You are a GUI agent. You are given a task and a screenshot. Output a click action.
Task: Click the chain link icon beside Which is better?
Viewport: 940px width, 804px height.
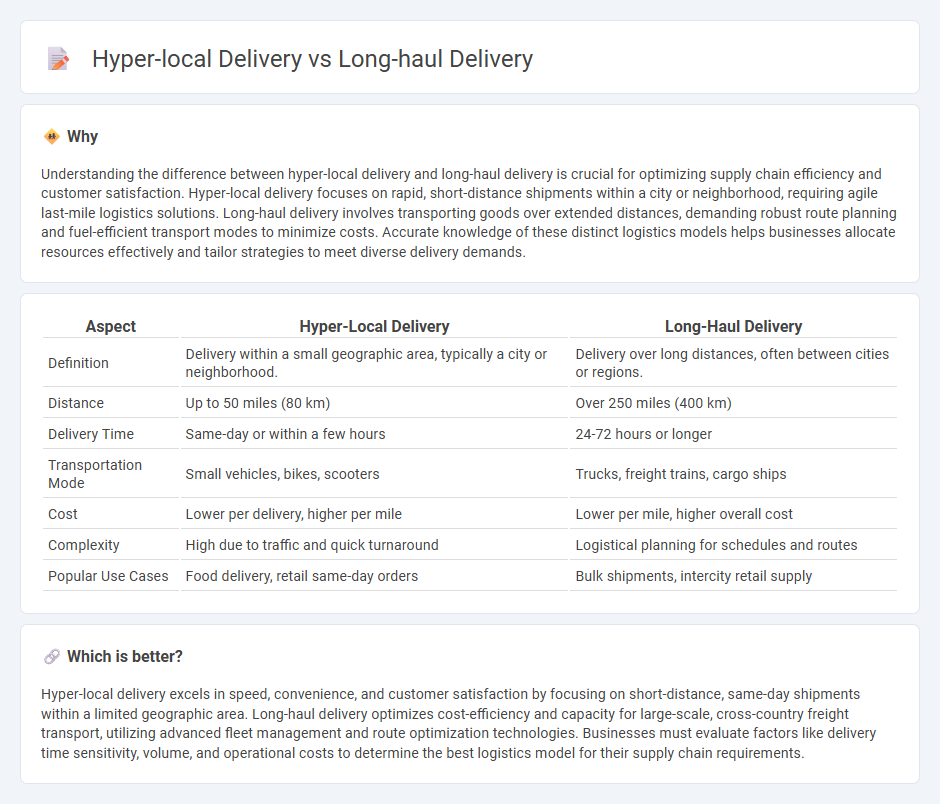(52, 657)
